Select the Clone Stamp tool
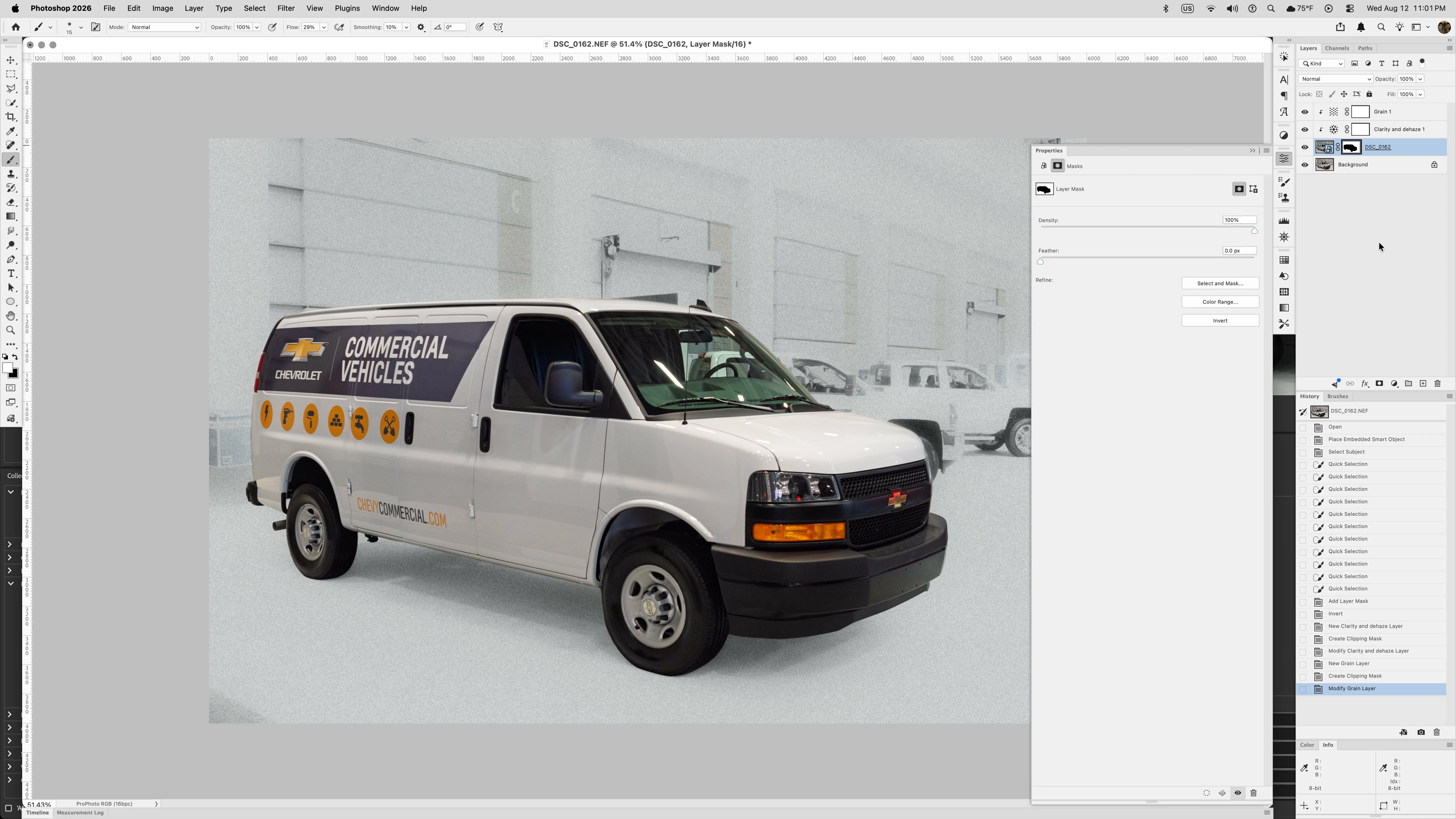The height and width of the screenshot is (819, 1456). (x=11, y=173)
